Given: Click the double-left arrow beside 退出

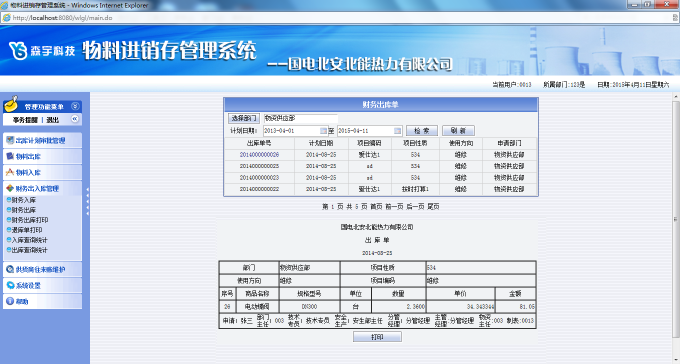Looking at the screenshot, I should pyautogui.click(x=75, y=119).
